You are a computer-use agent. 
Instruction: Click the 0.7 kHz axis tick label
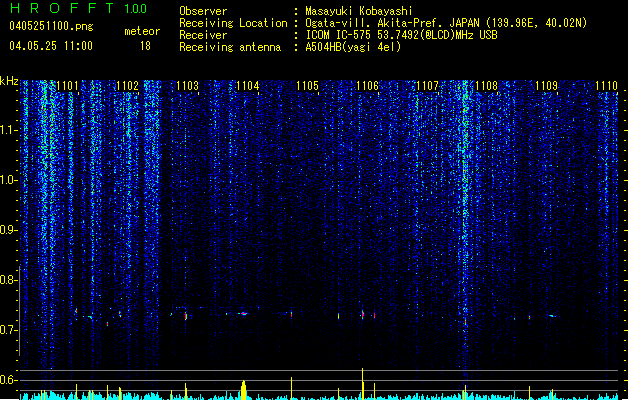pyautogui.click(x=8, y=330)
